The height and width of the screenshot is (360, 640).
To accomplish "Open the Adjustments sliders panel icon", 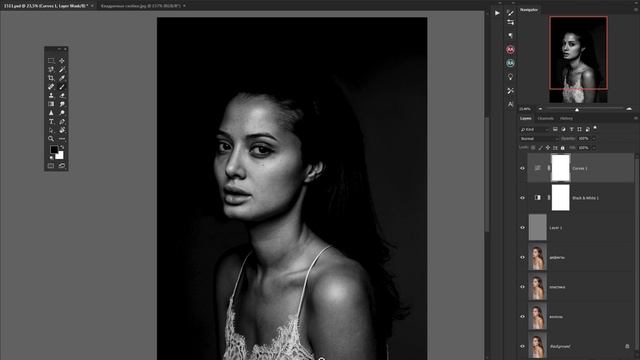I will tap(510, 22).
